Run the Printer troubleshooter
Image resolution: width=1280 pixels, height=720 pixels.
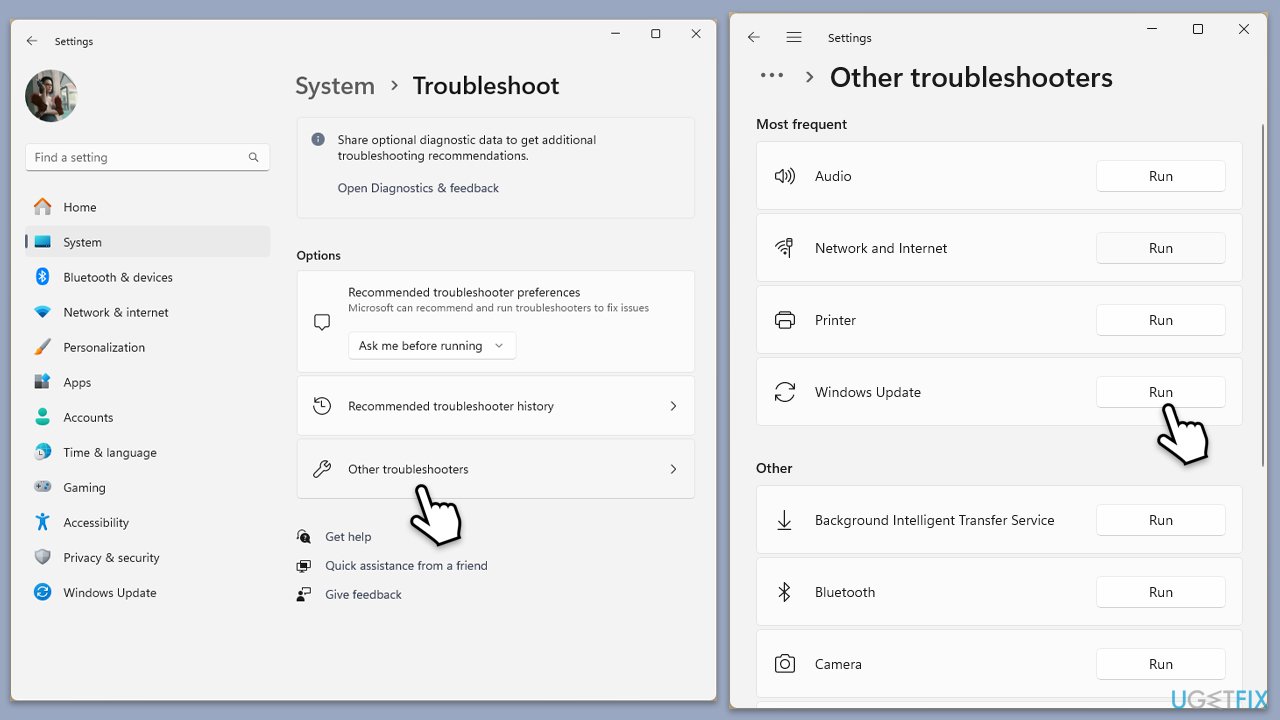click(1161, 320)
